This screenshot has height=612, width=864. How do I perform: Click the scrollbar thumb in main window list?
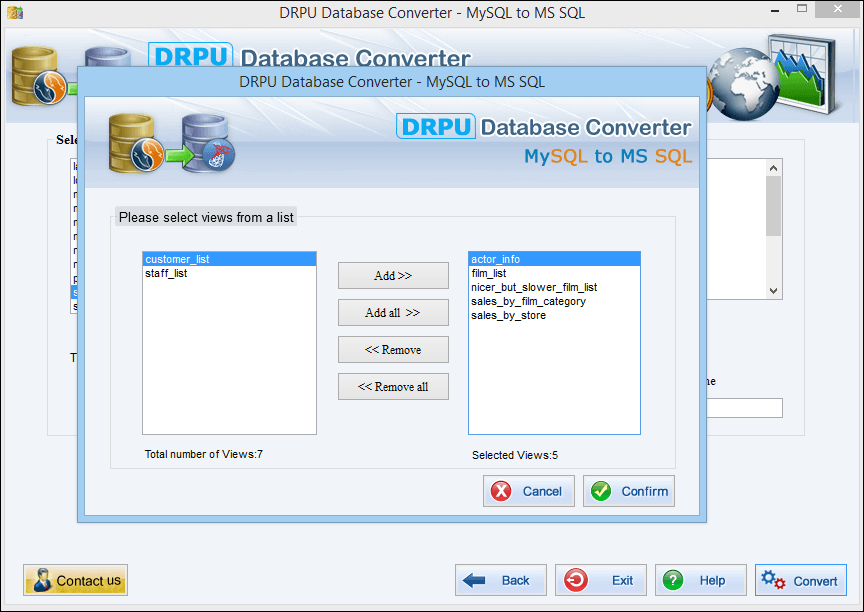tap(773, 206)
